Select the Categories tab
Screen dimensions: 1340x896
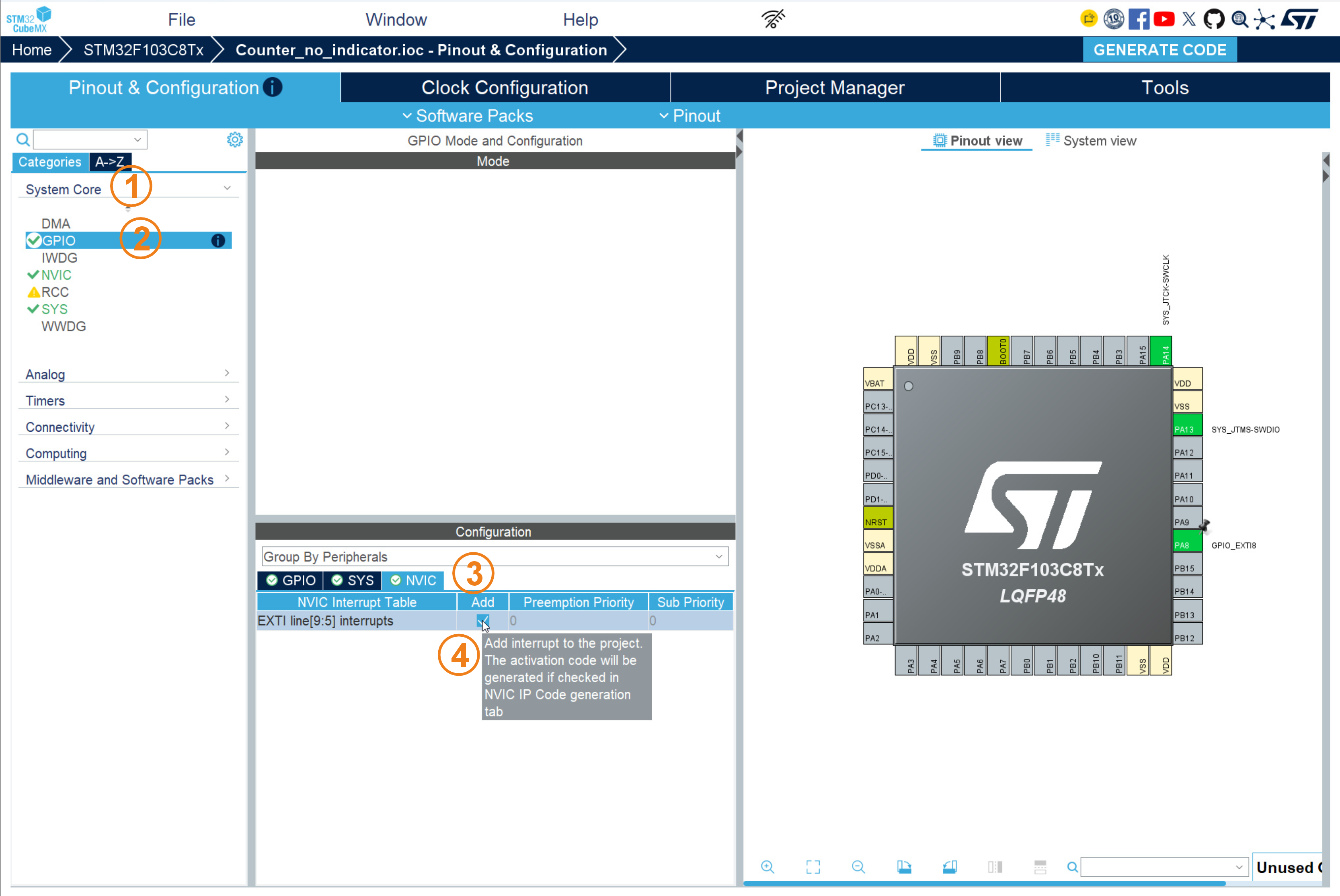pos(50,162)
